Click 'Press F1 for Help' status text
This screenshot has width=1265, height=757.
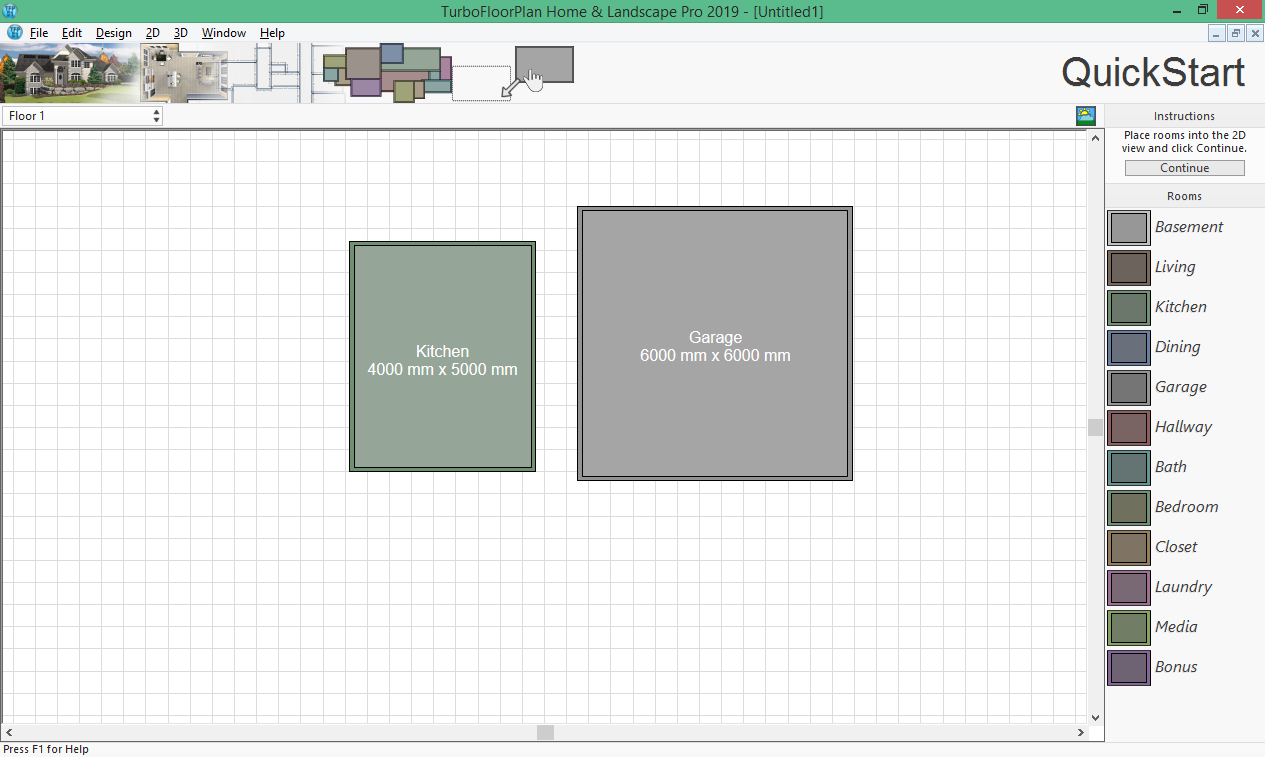tap(46, 749)
